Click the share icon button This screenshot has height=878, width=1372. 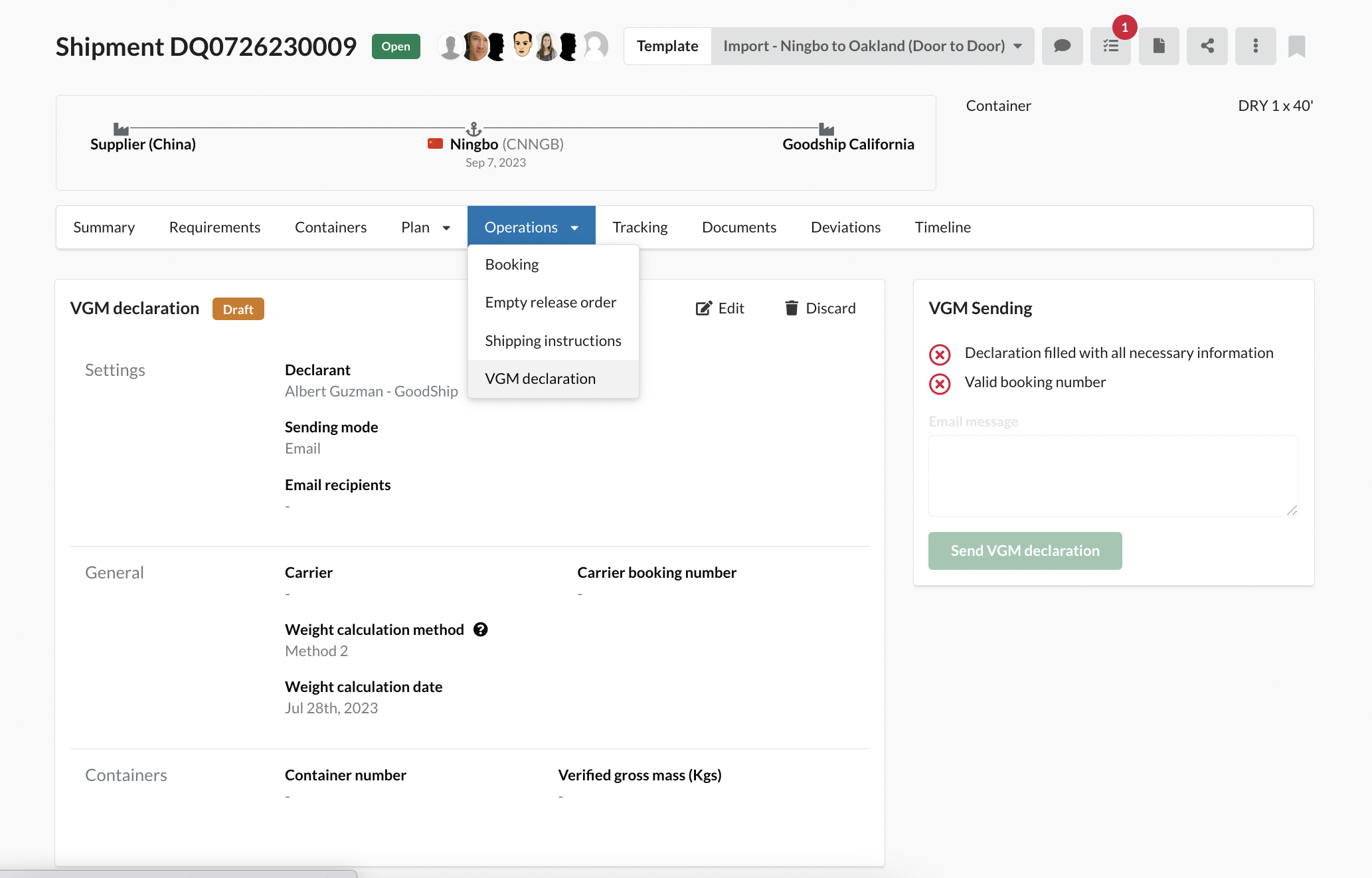tap(1207, 46)
